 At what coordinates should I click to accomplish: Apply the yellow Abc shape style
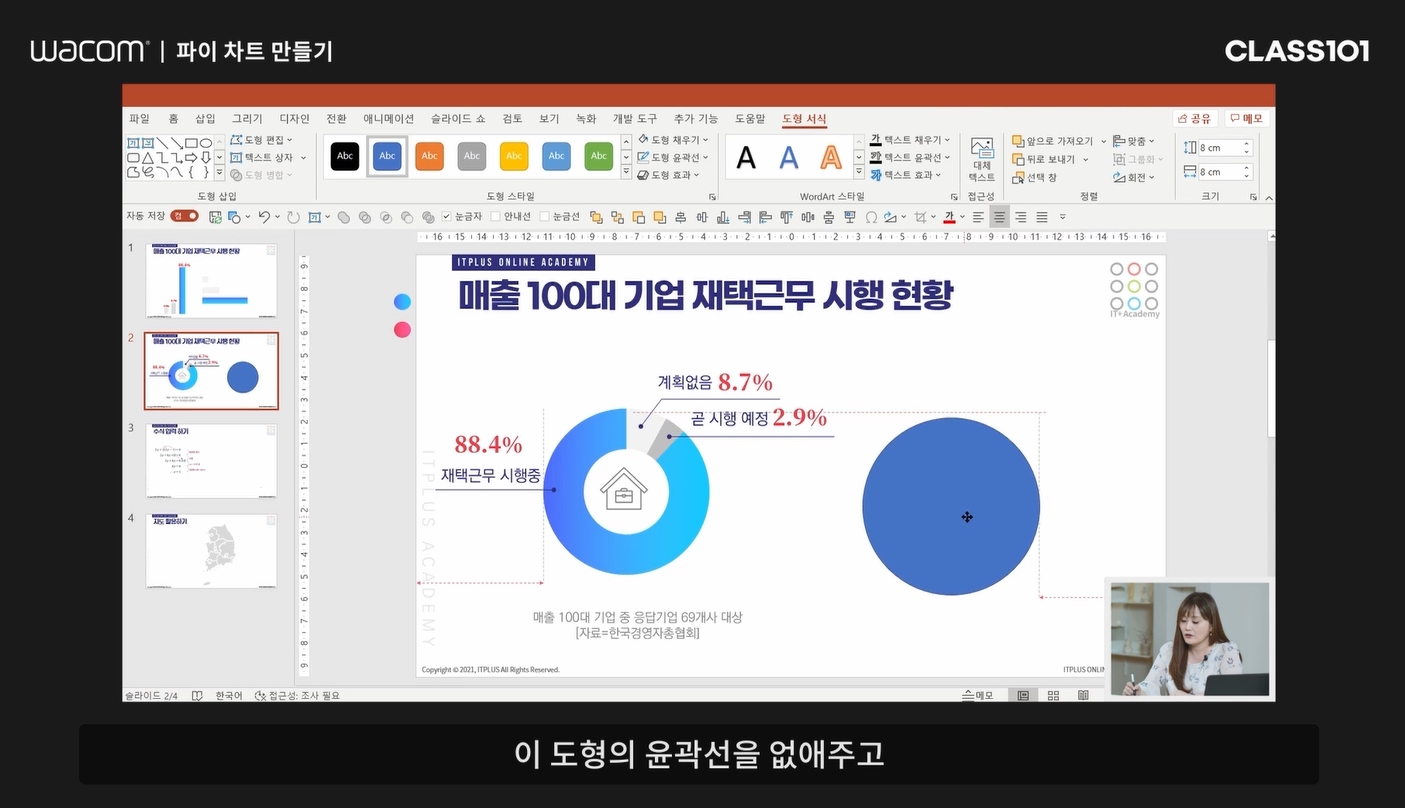pyautogui.click(x=514, y=156)
